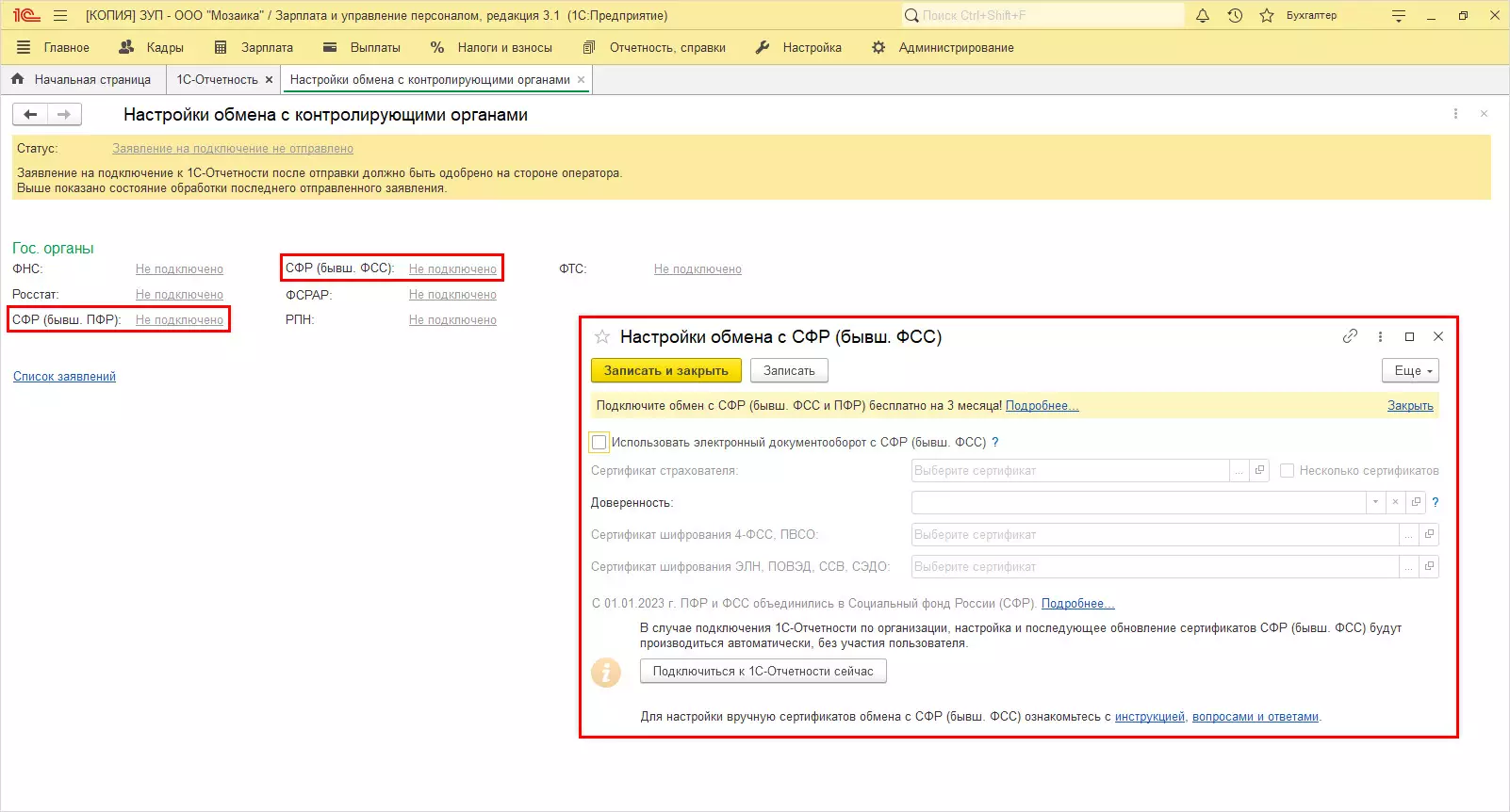Expand the Доверенность dropdown list
Screen dimensions: 1510x812
(1376, 502)
